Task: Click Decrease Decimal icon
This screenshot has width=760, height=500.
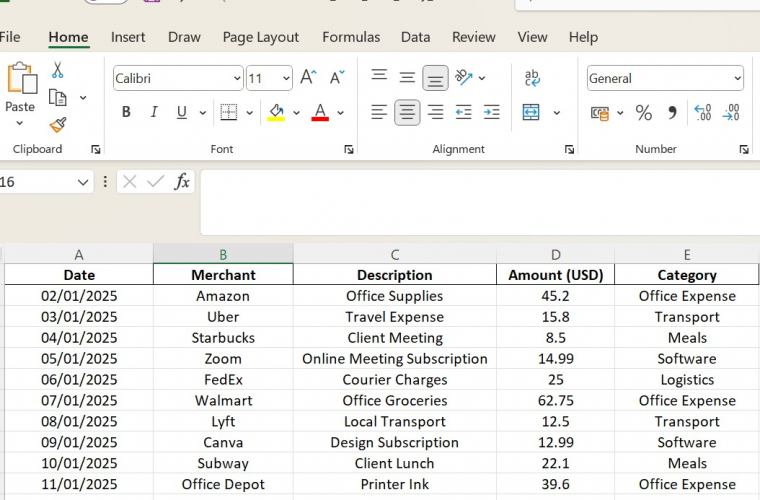Action: pyautogui.click(x=731, y=112)
